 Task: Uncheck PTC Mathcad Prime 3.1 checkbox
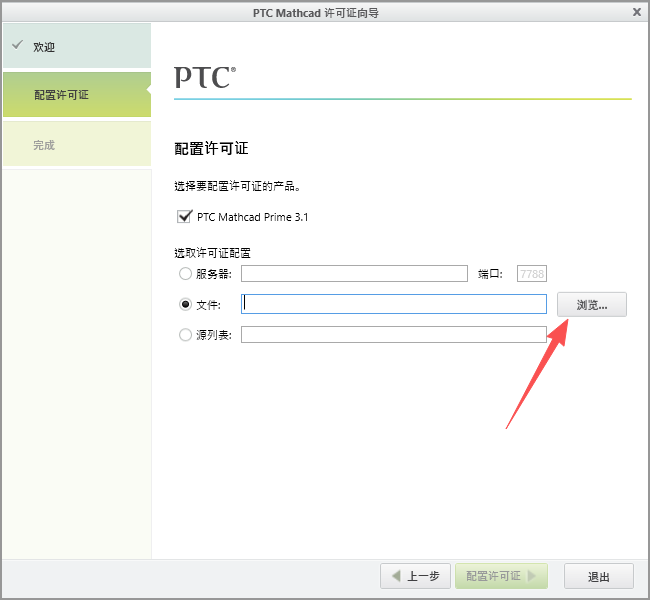click(184, 216)
